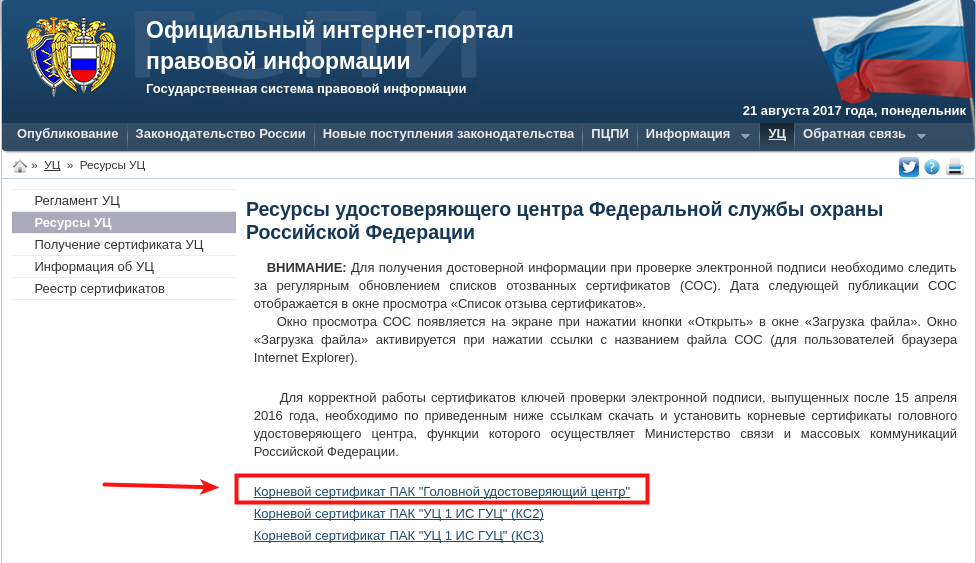The image size is (976, 563).
Task: Click the home icon in breadcrumb
Action: click(20, 166)
